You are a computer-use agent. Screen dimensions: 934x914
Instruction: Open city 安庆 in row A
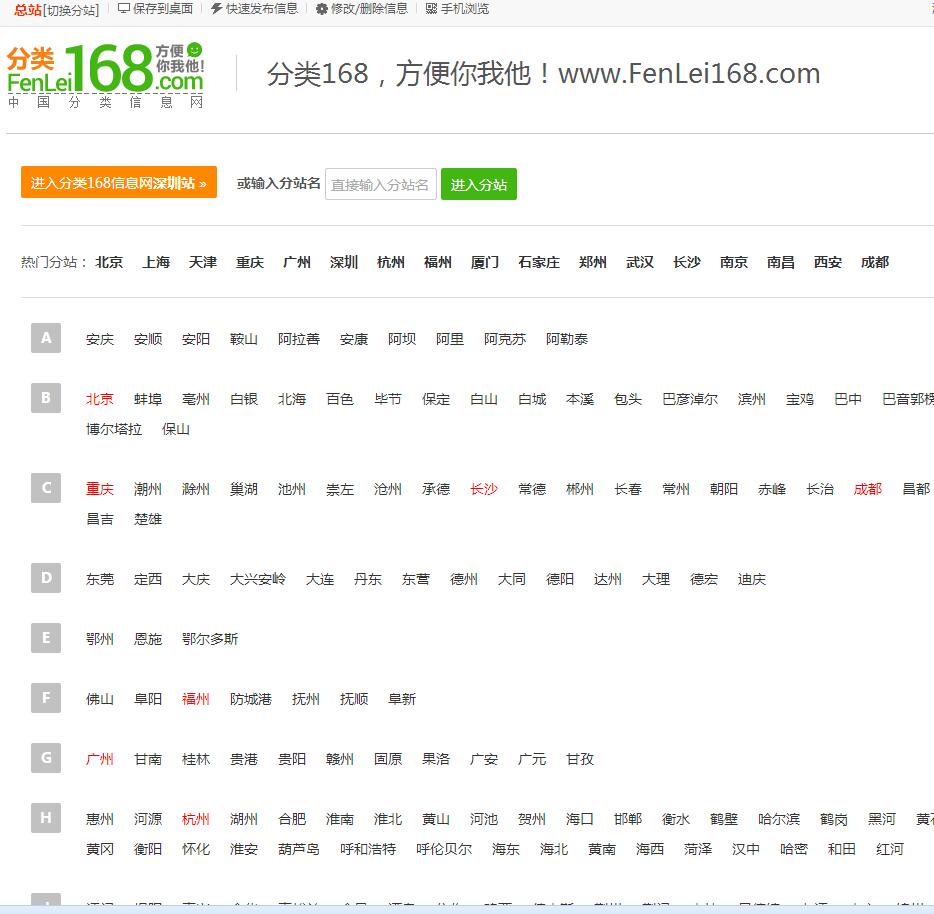[x=100, y=339]
